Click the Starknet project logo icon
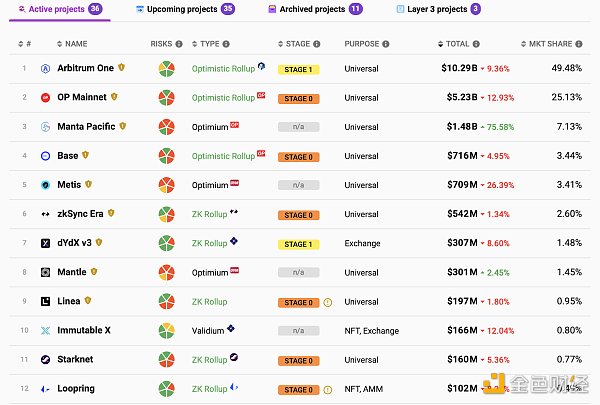The height and width of the screenshot is (405, 600). [46, 359]
